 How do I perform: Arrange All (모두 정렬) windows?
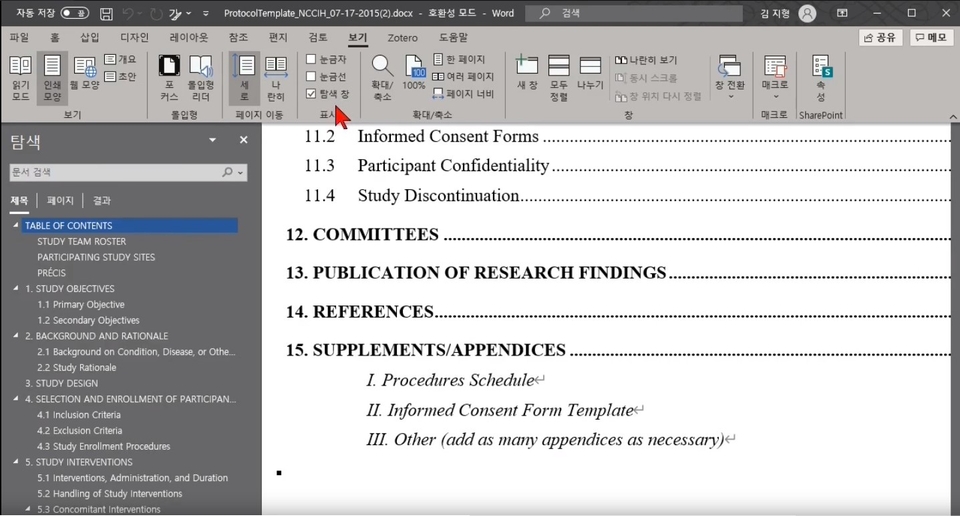click(558, 78)
